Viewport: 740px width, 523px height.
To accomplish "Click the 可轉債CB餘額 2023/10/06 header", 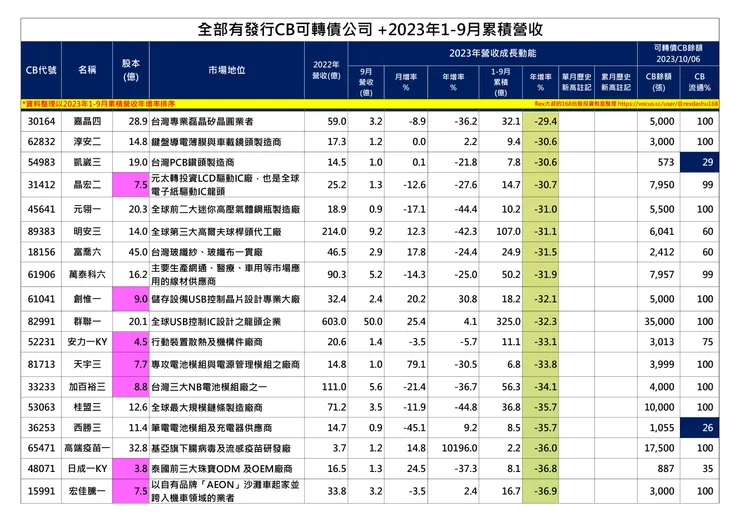I will [x=678, y=53].
